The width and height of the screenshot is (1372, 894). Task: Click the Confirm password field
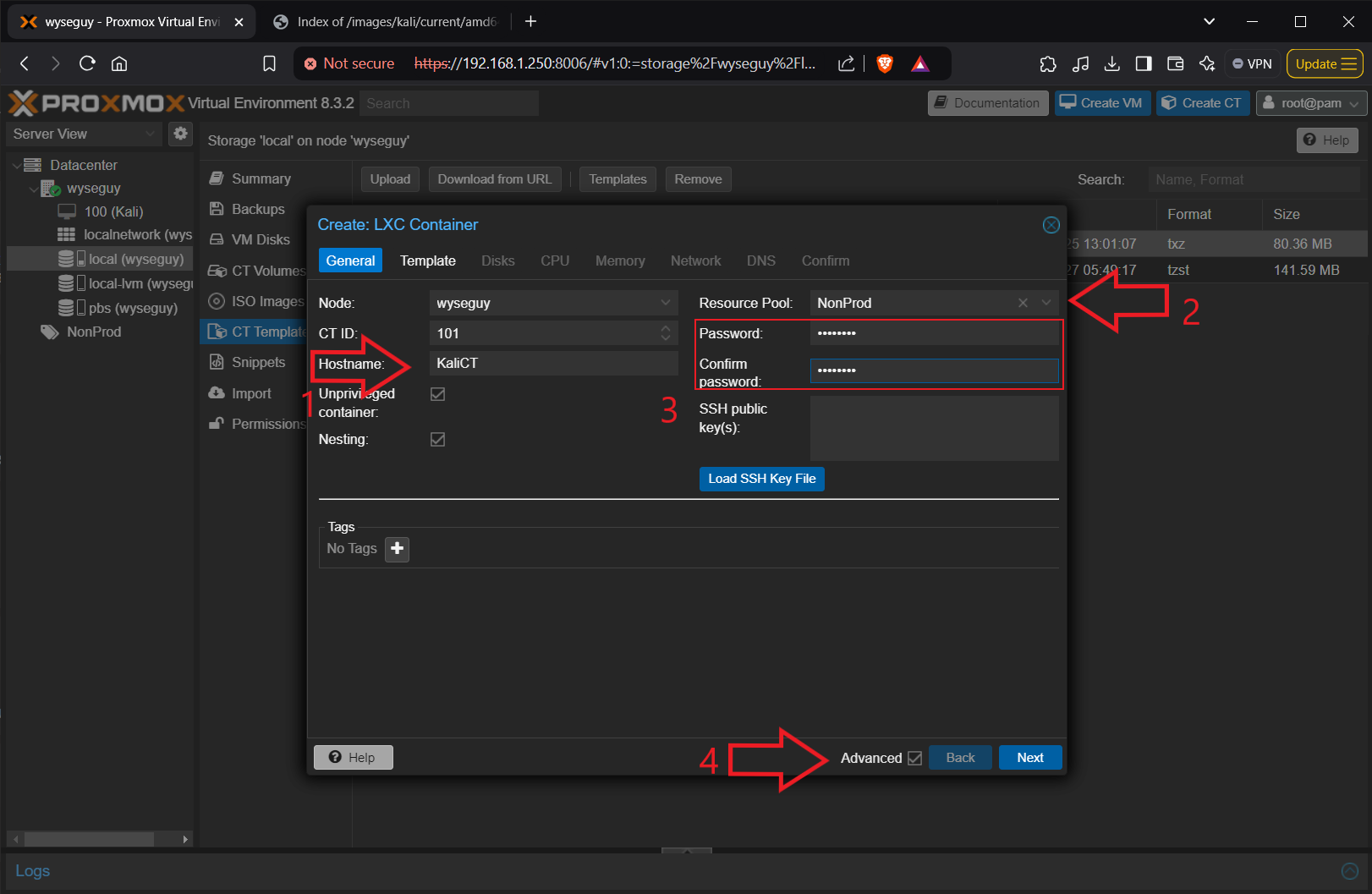[x=934, y=370]
